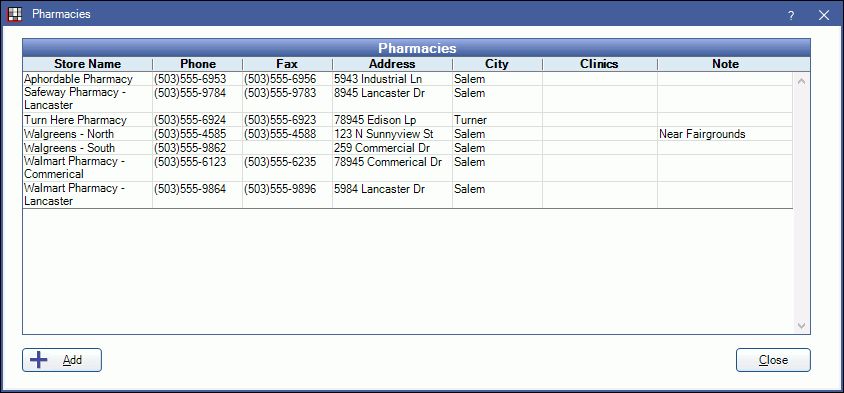Click the scrollbar up arrow in the grid
This screenshot has height=393, width=844.
(x=801, y=82)
